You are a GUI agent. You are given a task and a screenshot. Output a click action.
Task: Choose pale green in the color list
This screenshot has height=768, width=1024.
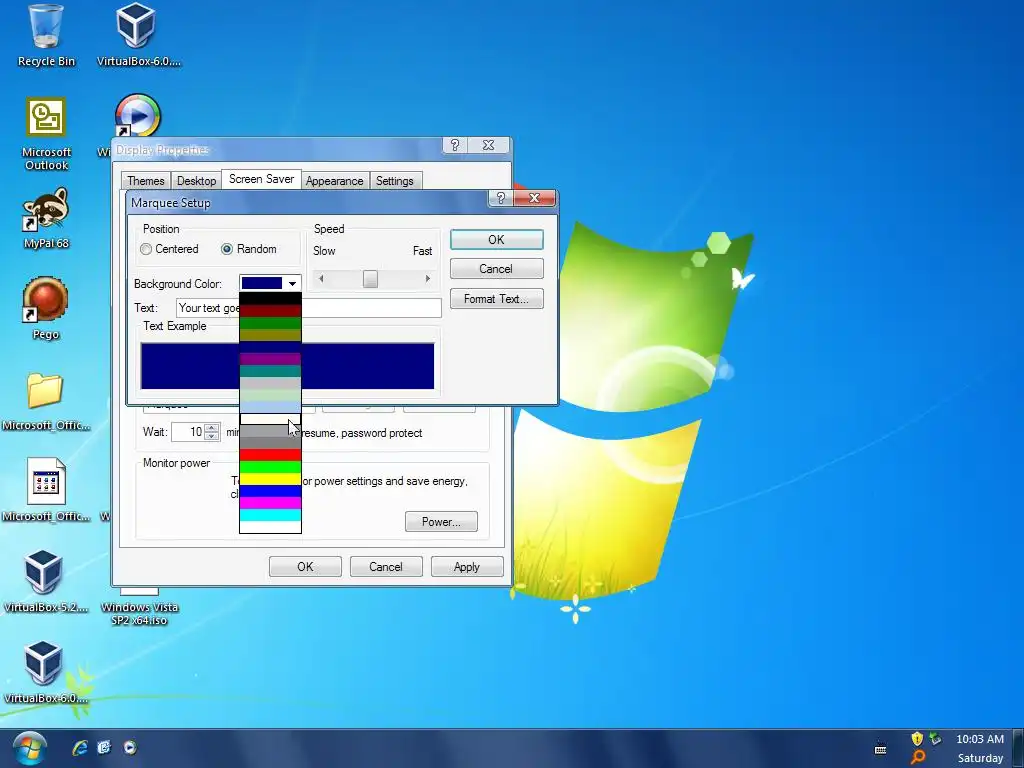point(270,395)
